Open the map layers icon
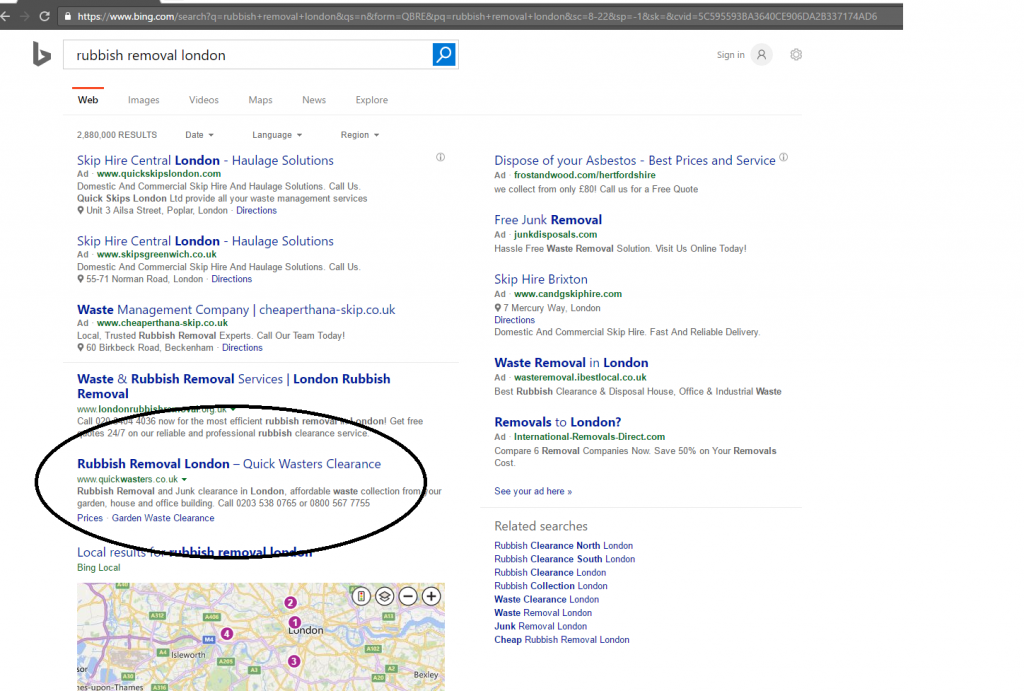1024x691 pixels. click(385, 596)
